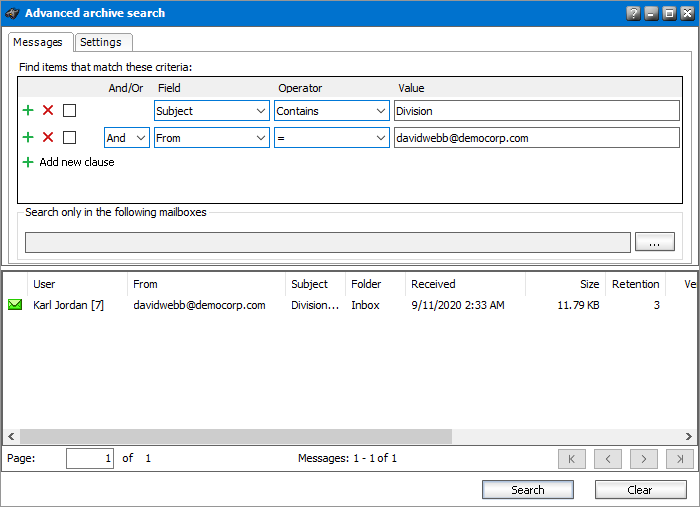Viewport: 700px width, 507px height.
Task: Go to the last page of results
Action: [679, 459]
